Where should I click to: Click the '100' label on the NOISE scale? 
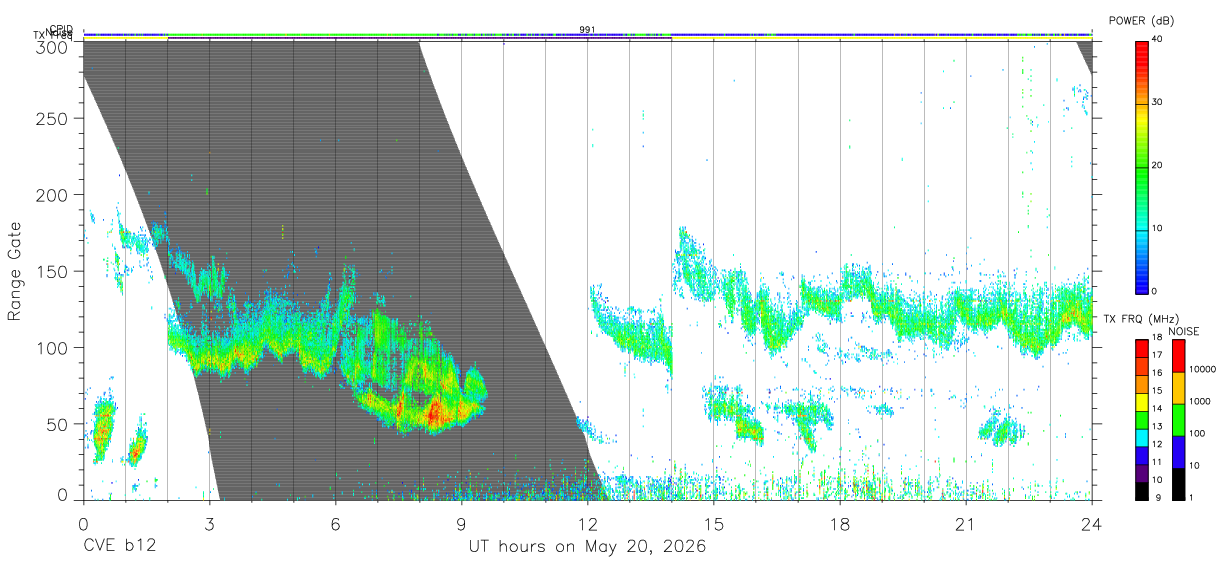(1198, 434)
